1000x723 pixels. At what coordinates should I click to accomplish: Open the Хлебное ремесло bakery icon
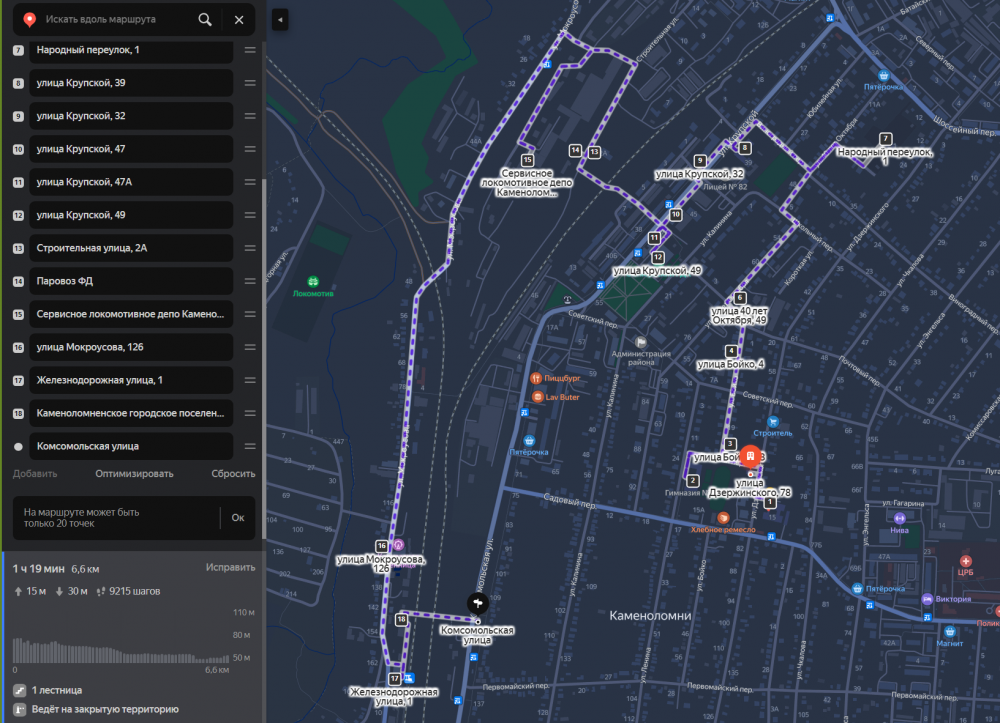point(723,518)
